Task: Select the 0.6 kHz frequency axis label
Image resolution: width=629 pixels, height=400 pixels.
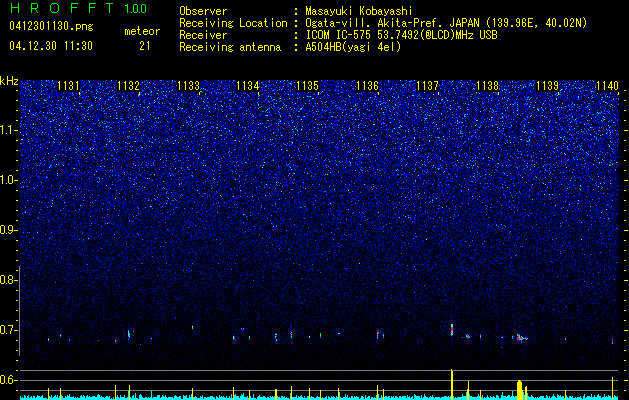Action: tap(7, 380)
